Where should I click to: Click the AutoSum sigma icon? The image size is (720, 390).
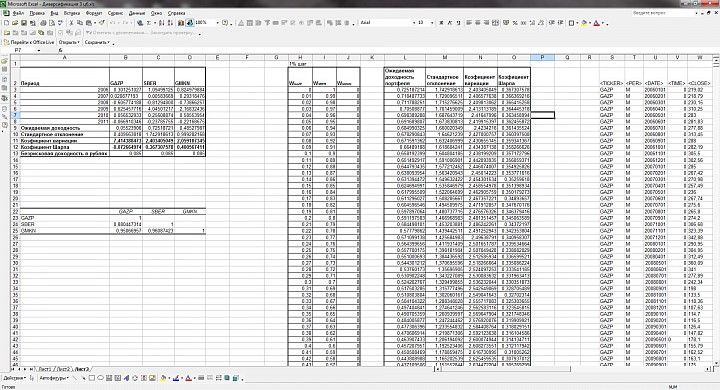(x=149, y=23)
